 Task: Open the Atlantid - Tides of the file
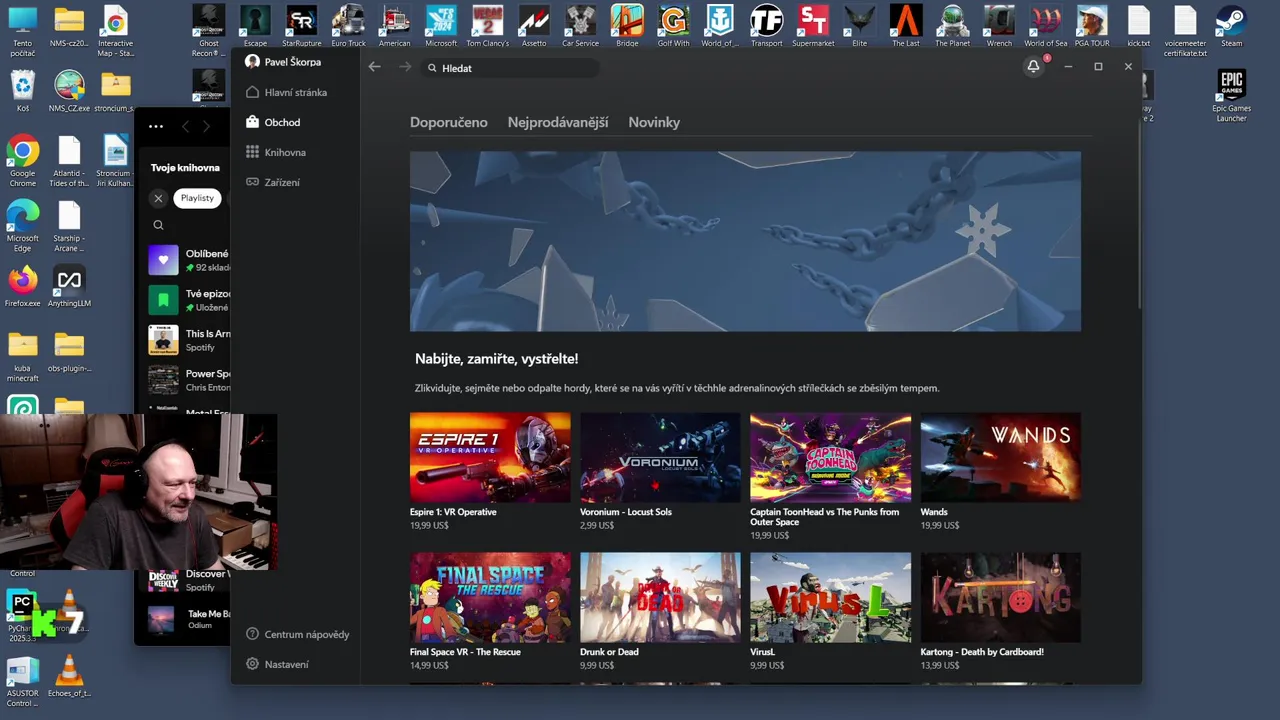[x=69, y=161]
